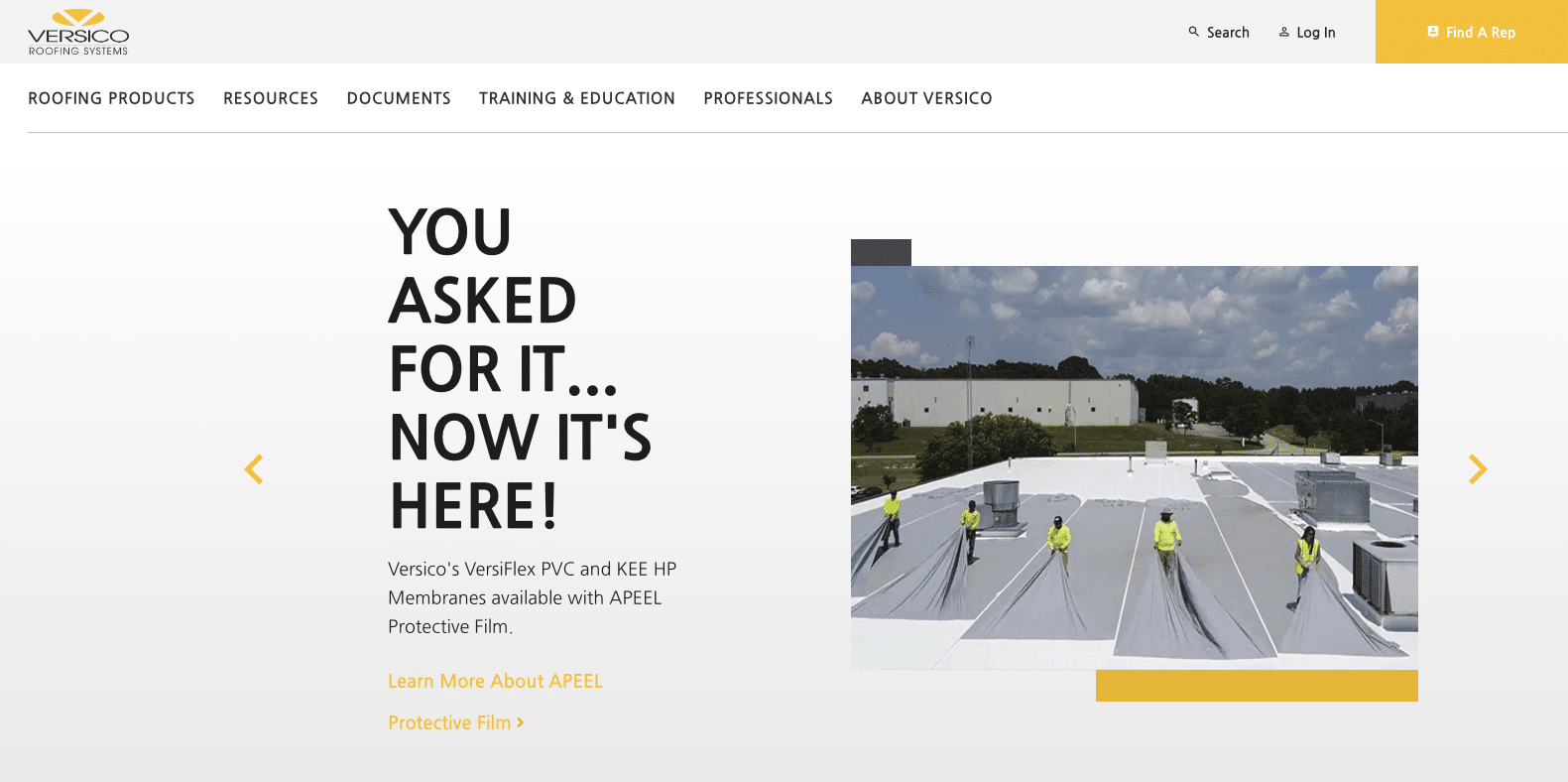The width and height of the screenshot is (1568, 782).
Task: Open the Roofing Products menu
Action: click(111, 98)
